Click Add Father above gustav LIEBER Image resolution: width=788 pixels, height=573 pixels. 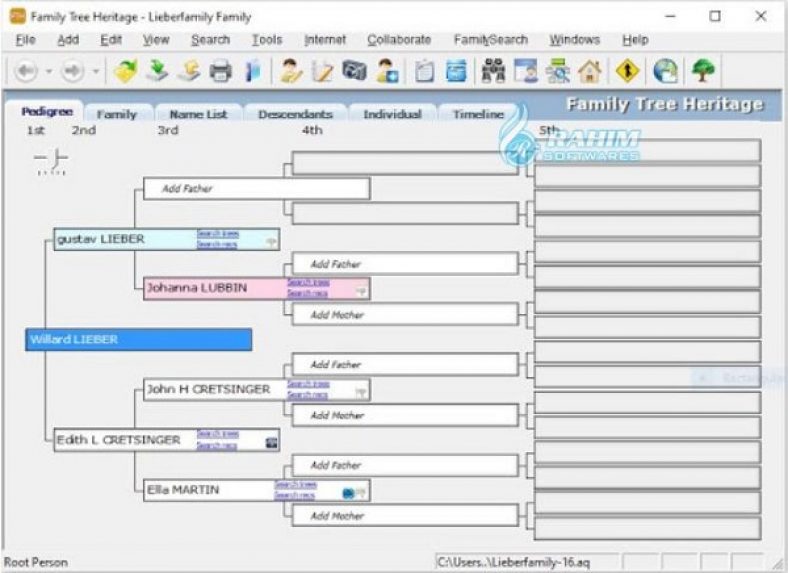tap(257, 189)
